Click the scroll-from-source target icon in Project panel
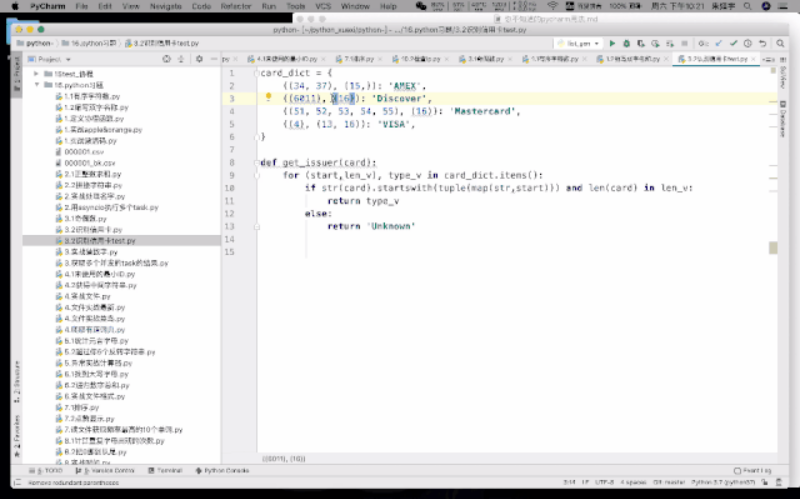This screenshot has width=800, height=499. coord(166,59)
